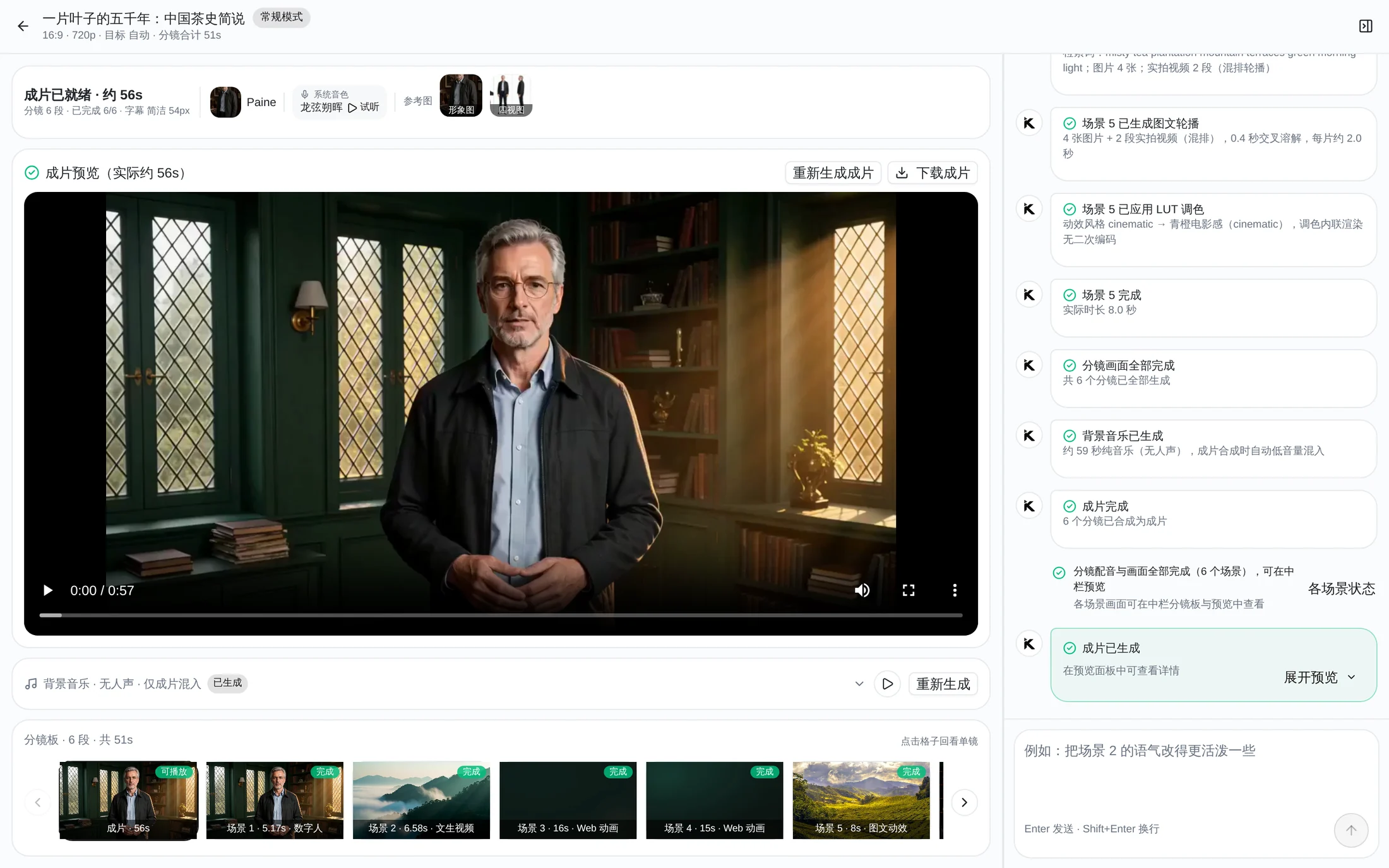Viewport: 1389px width, 868px height.
Task: Open video player more options menu
Action: click(x=955, y=590)
